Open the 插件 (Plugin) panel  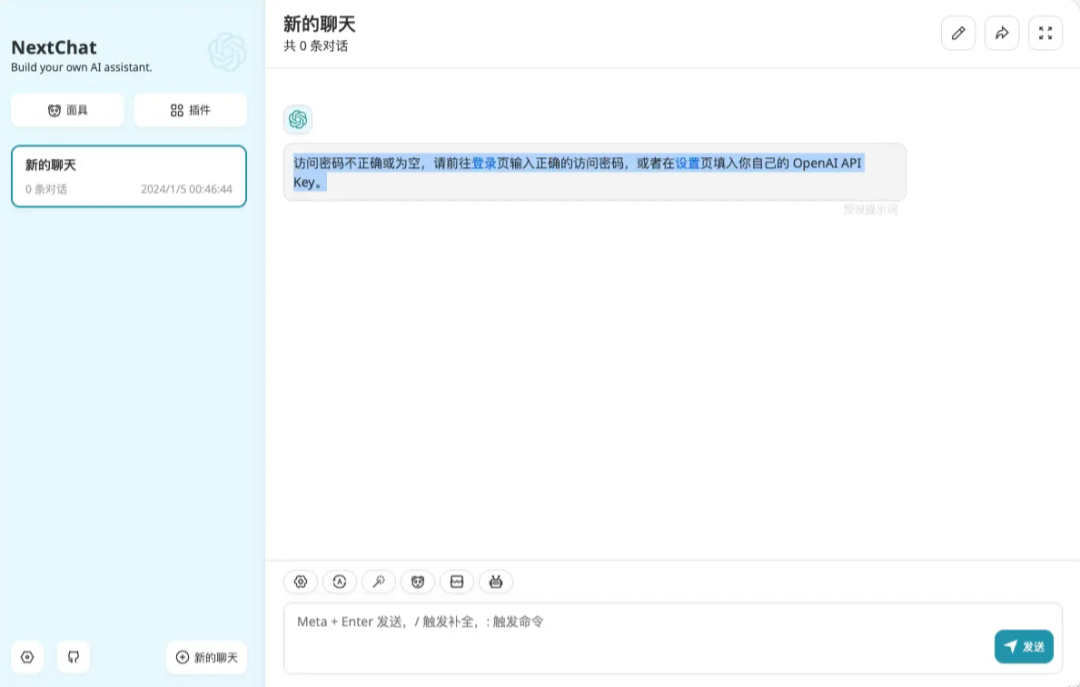point(190,110)
